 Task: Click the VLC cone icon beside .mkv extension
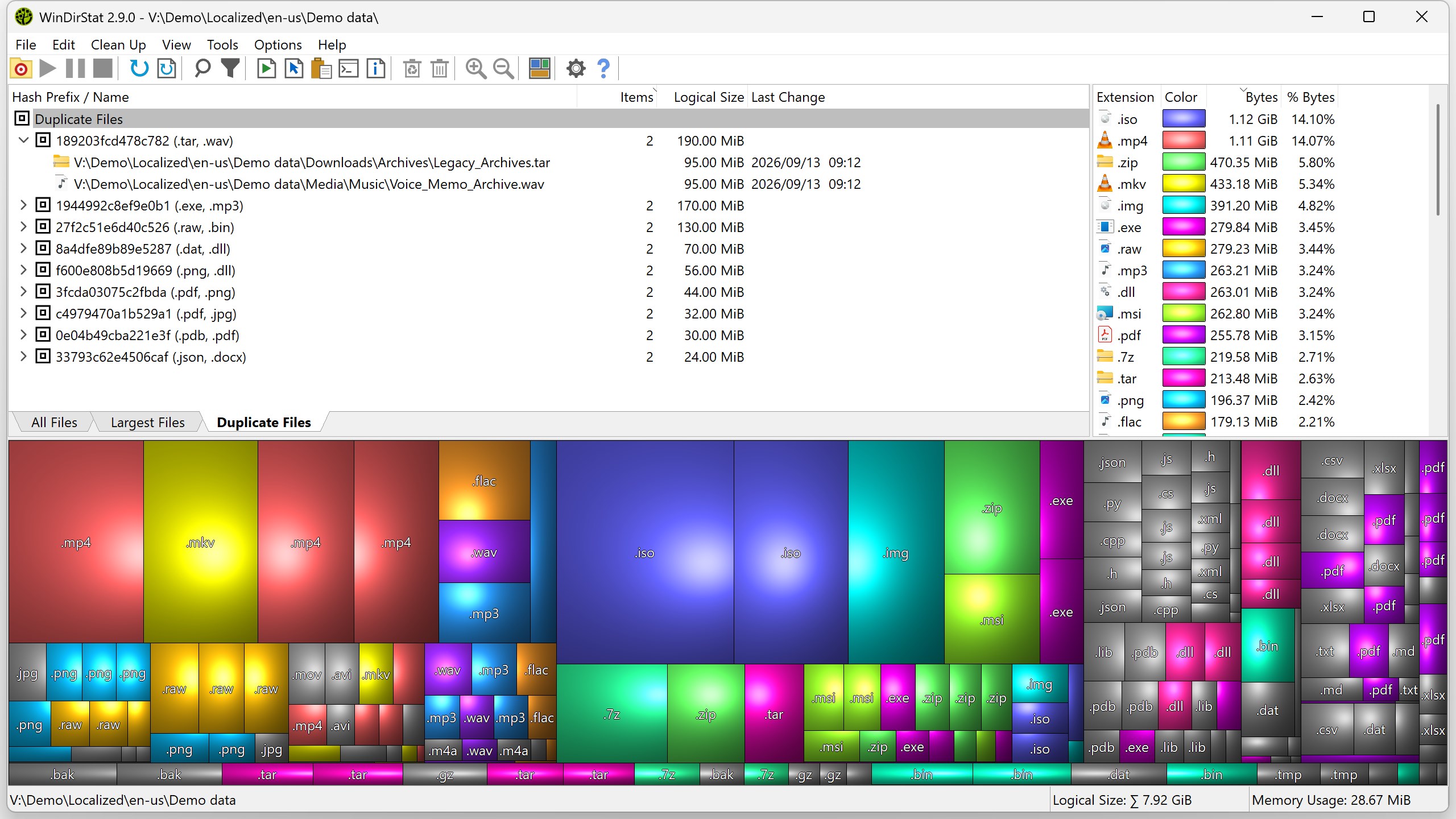click(x=1105, y=184)
